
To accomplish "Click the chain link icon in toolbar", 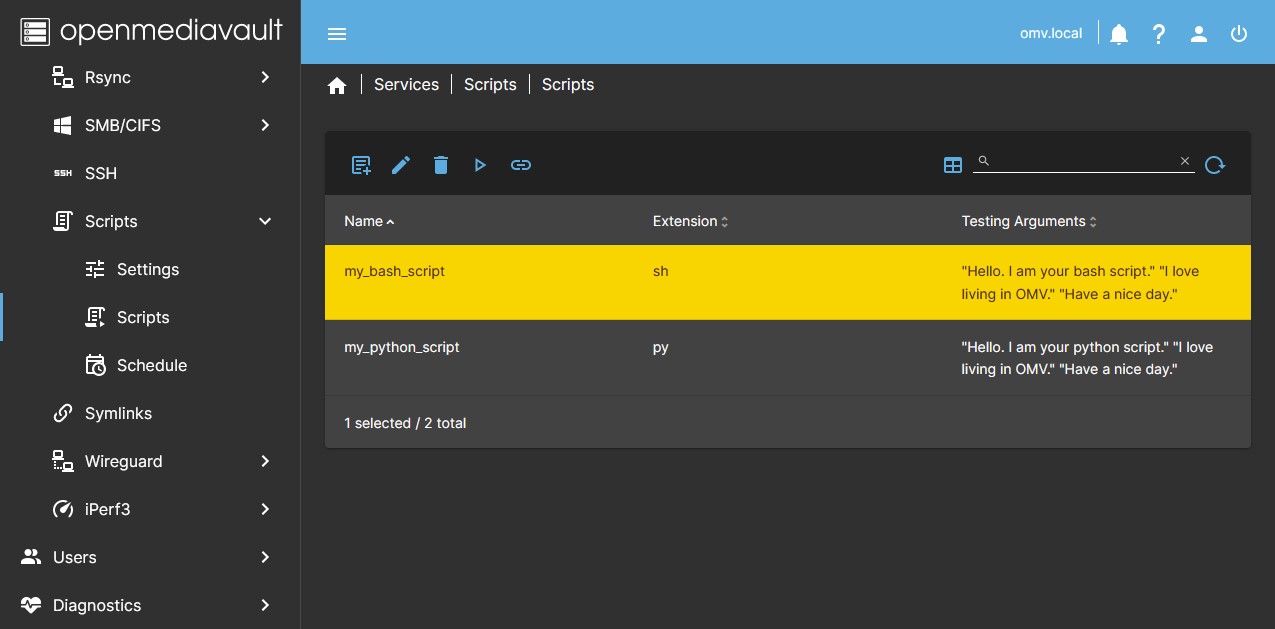I will 521,165.
